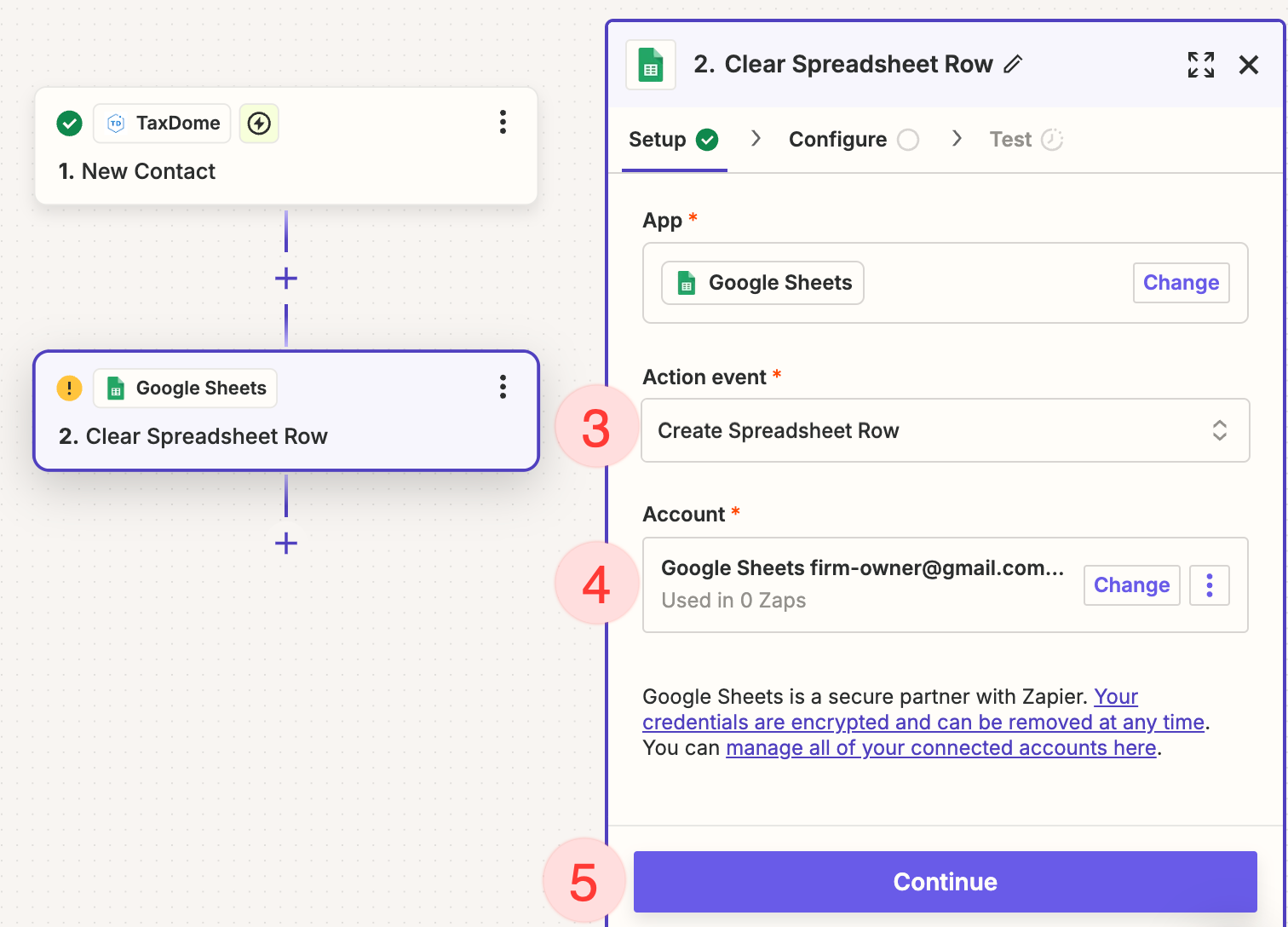This screenshot has width=1288, height=927.
Task: Close the Clear Spreadsheet Row panel
Action: point(1248,65)
